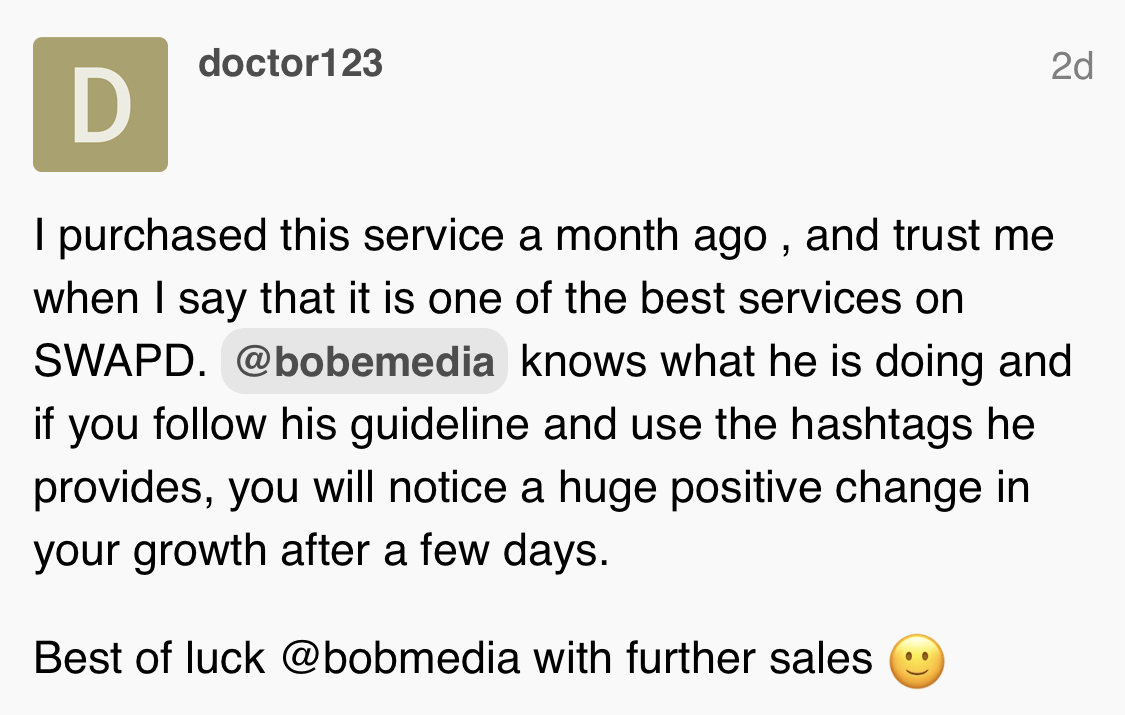Click the word hashtags in the post
This screenshot has width=1125, height=715.
tap(882, 423)
